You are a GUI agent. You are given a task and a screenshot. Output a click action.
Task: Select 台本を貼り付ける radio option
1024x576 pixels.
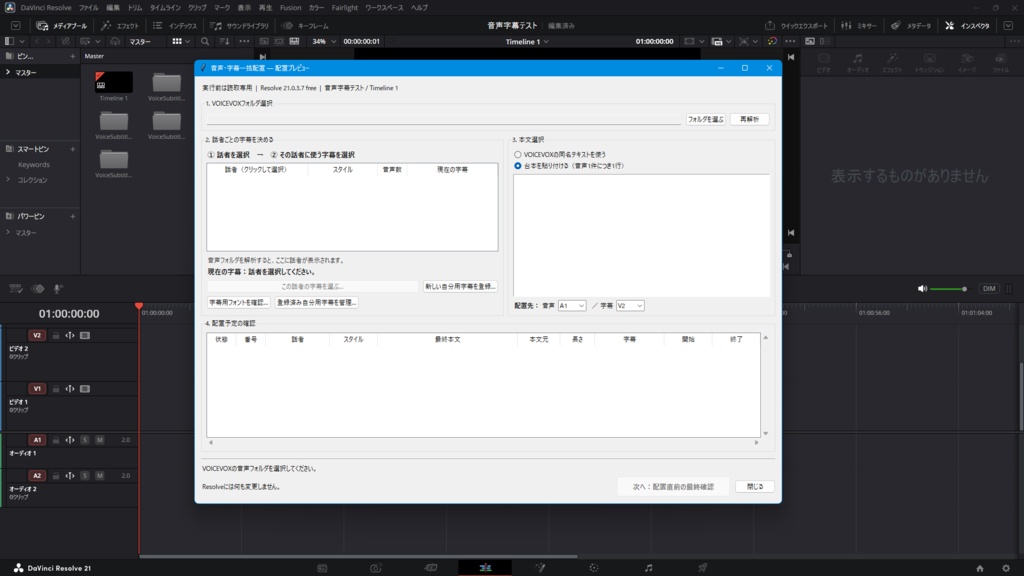click(569, 166)
